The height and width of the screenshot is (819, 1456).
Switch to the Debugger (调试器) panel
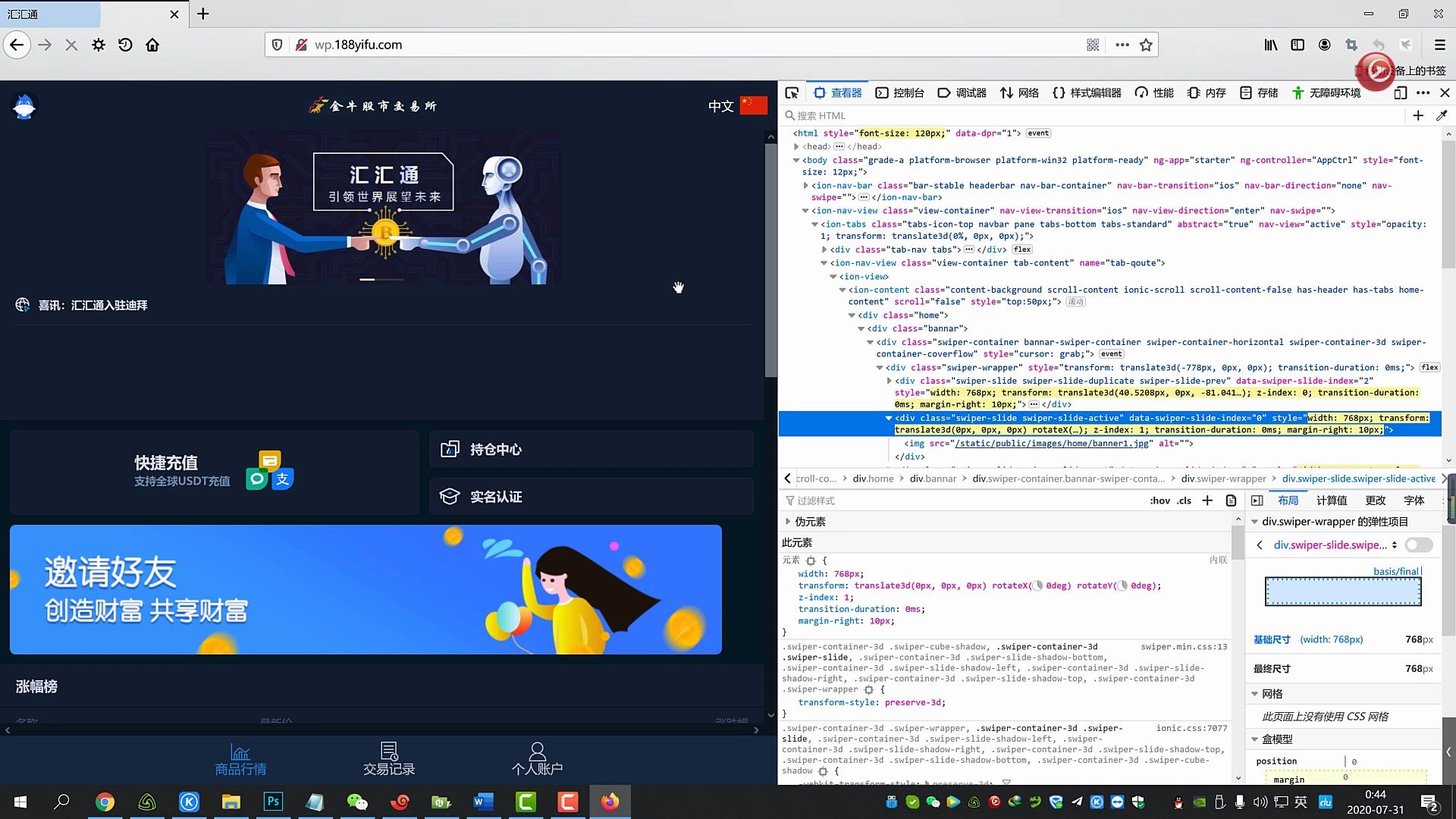962,93
